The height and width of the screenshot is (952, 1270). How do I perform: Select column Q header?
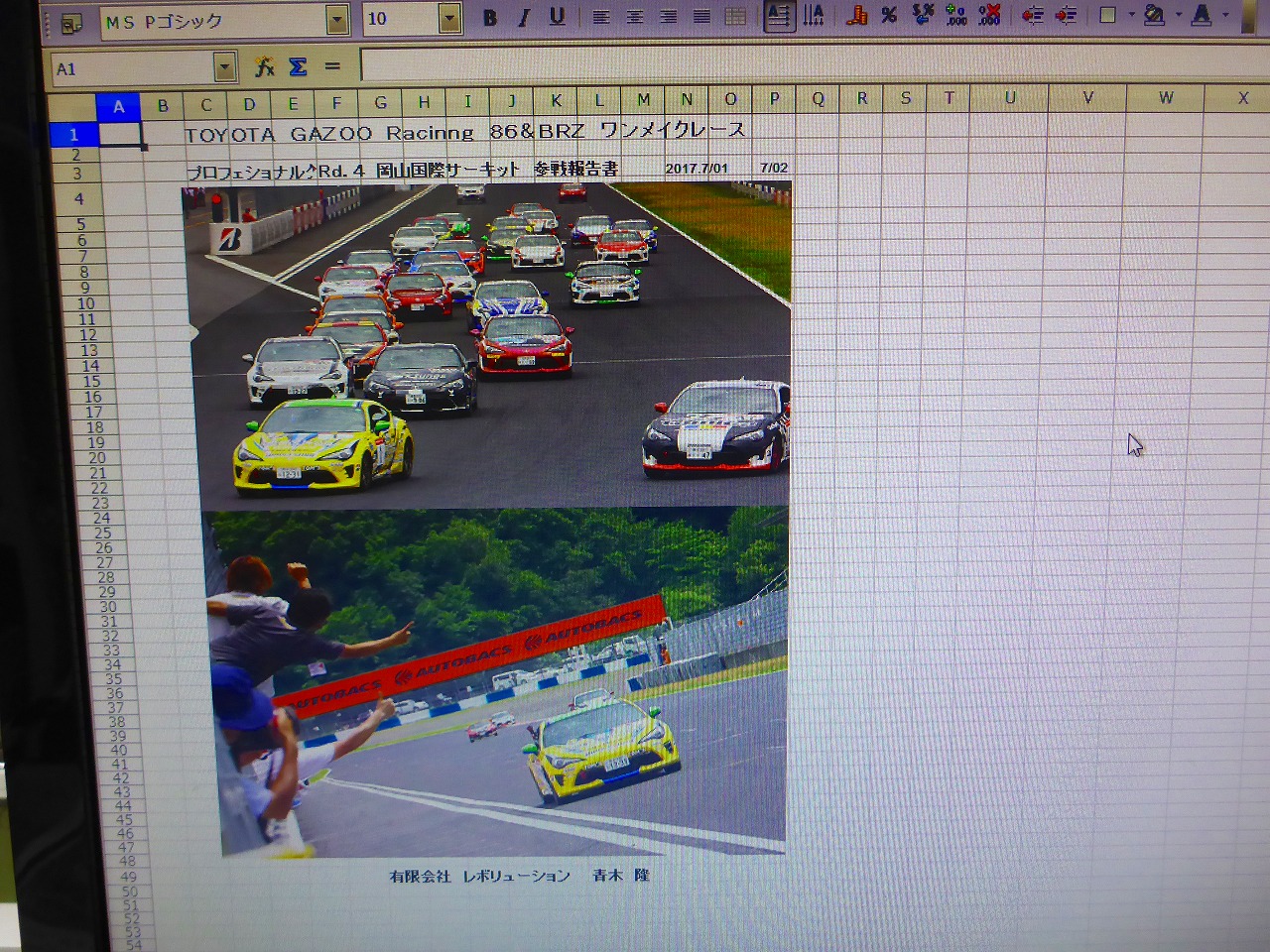click(x=818, y=99)
